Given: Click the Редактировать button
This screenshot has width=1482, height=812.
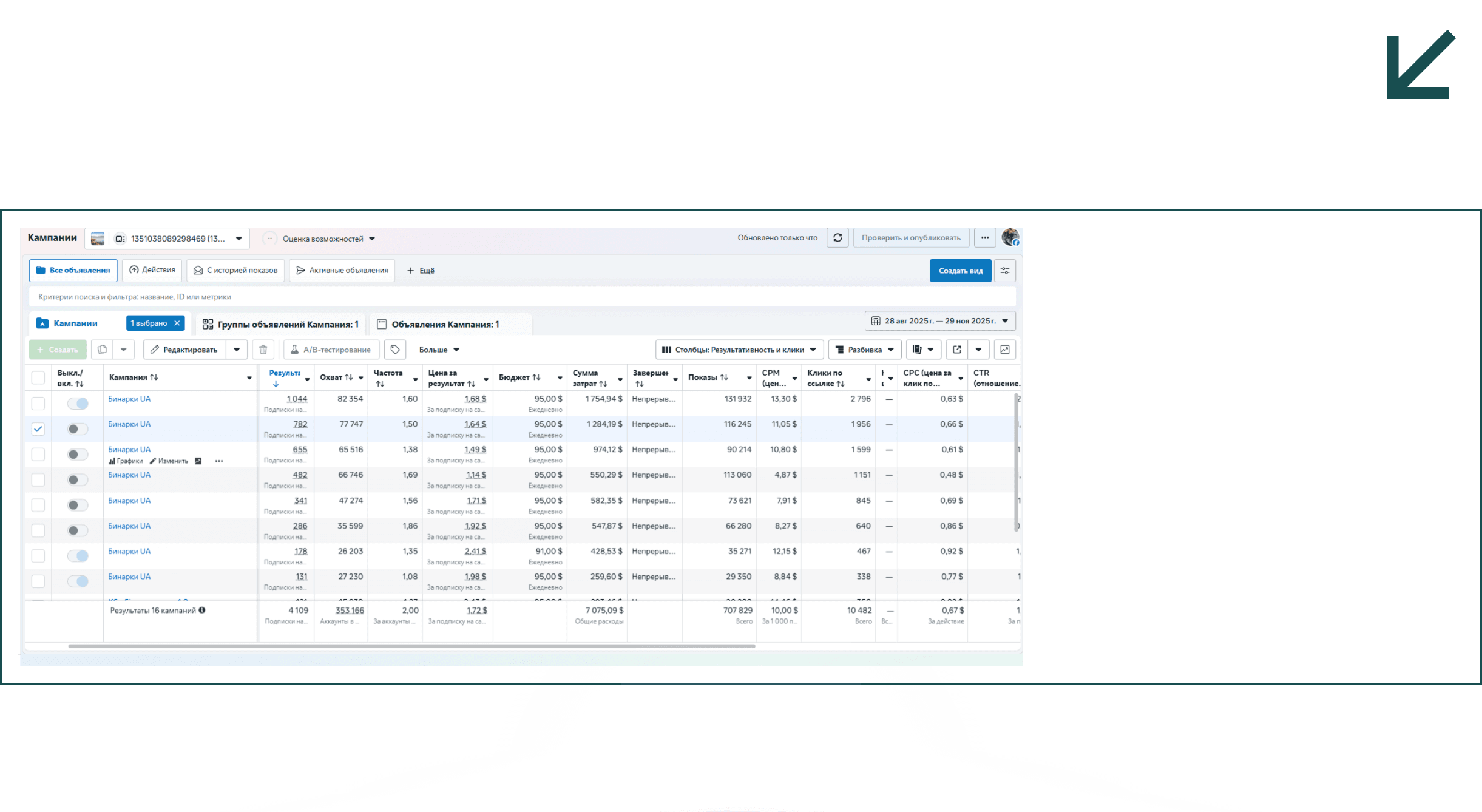Looking at the screenshot, I should (x=184, y=350).
